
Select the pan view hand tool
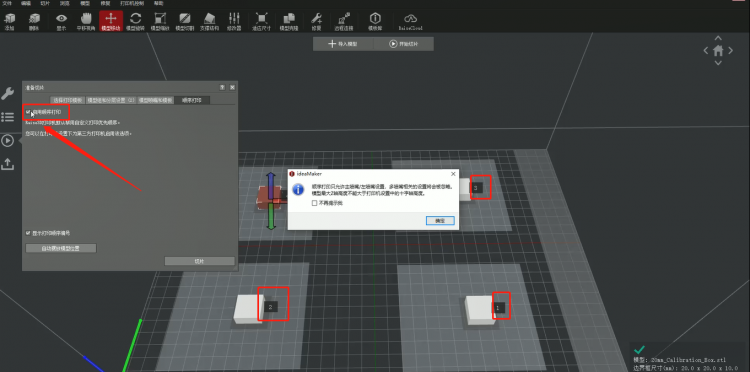click(x=86, y=21)
